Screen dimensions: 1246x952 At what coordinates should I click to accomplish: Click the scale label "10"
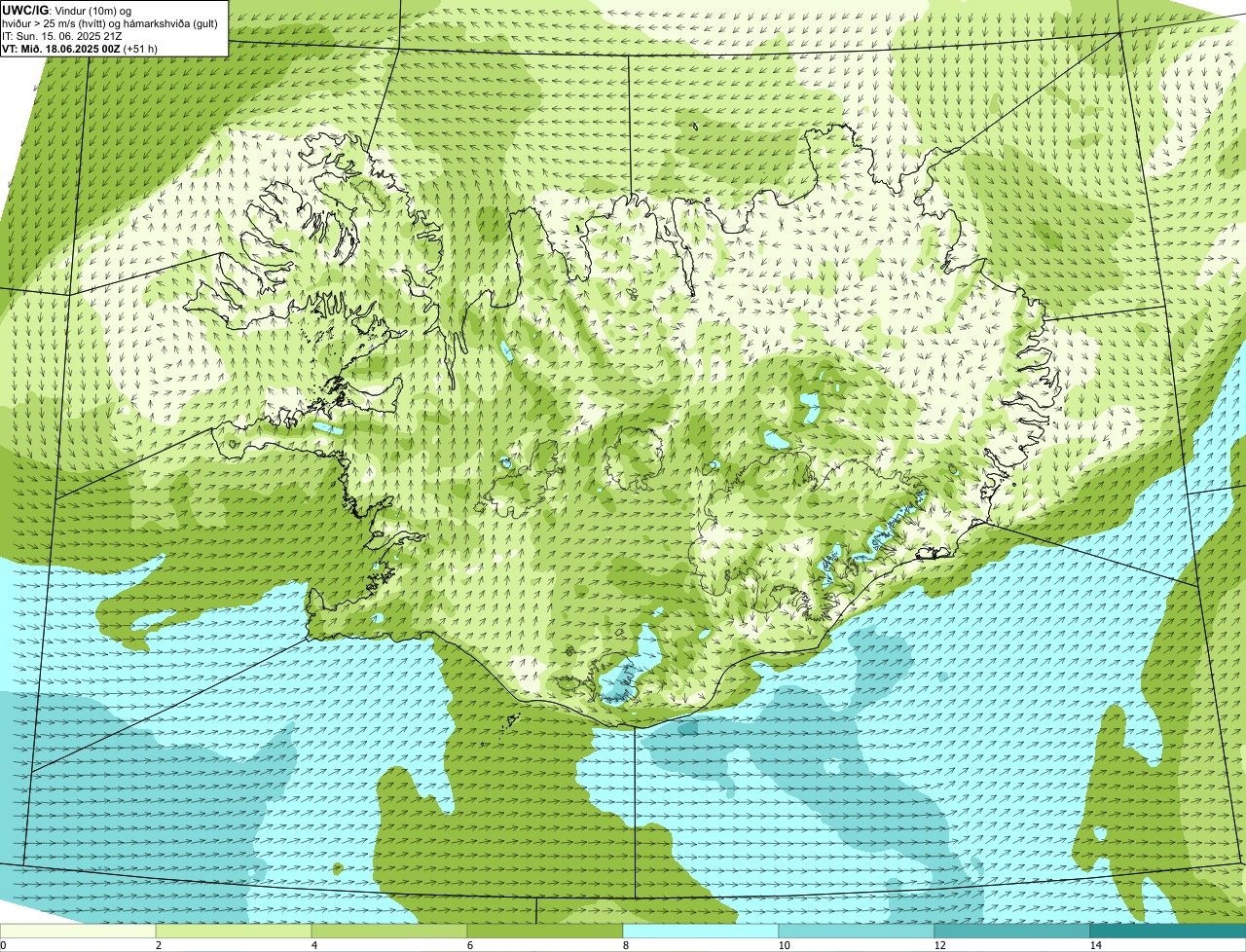coord(784,945)
